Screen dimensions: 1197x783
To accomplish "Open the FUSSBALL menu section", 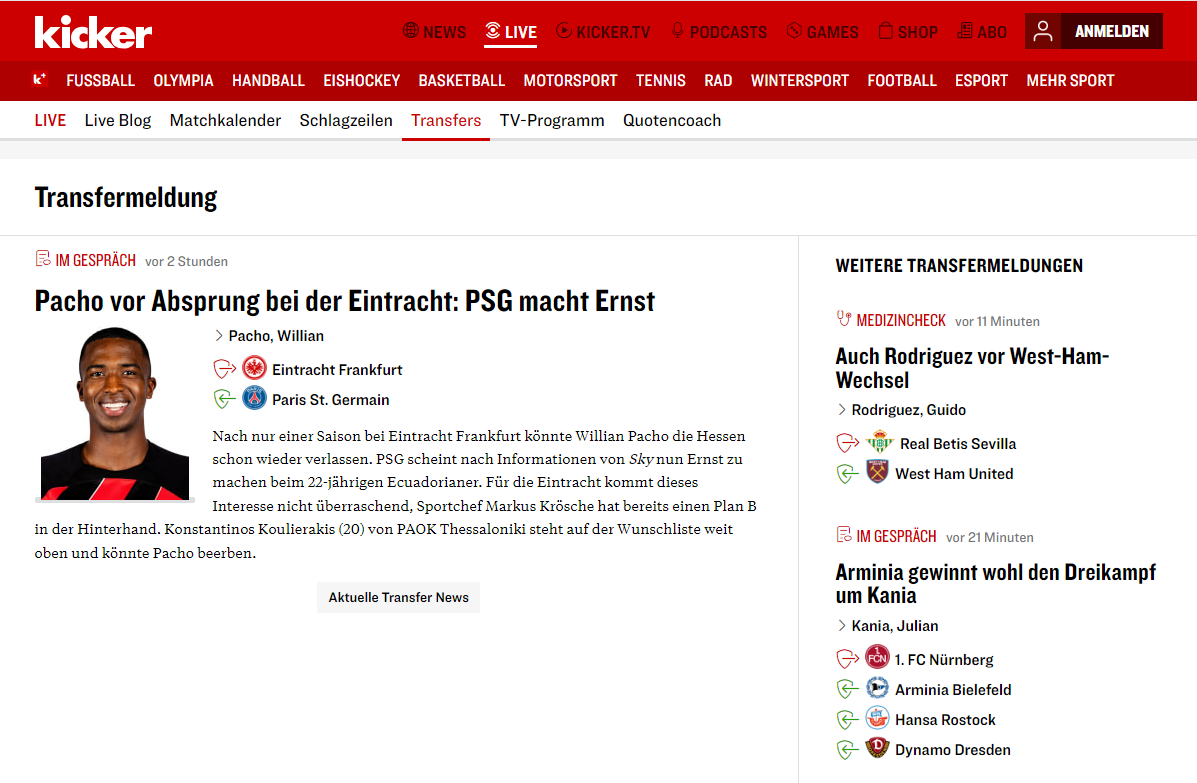I will click(100, 80).
